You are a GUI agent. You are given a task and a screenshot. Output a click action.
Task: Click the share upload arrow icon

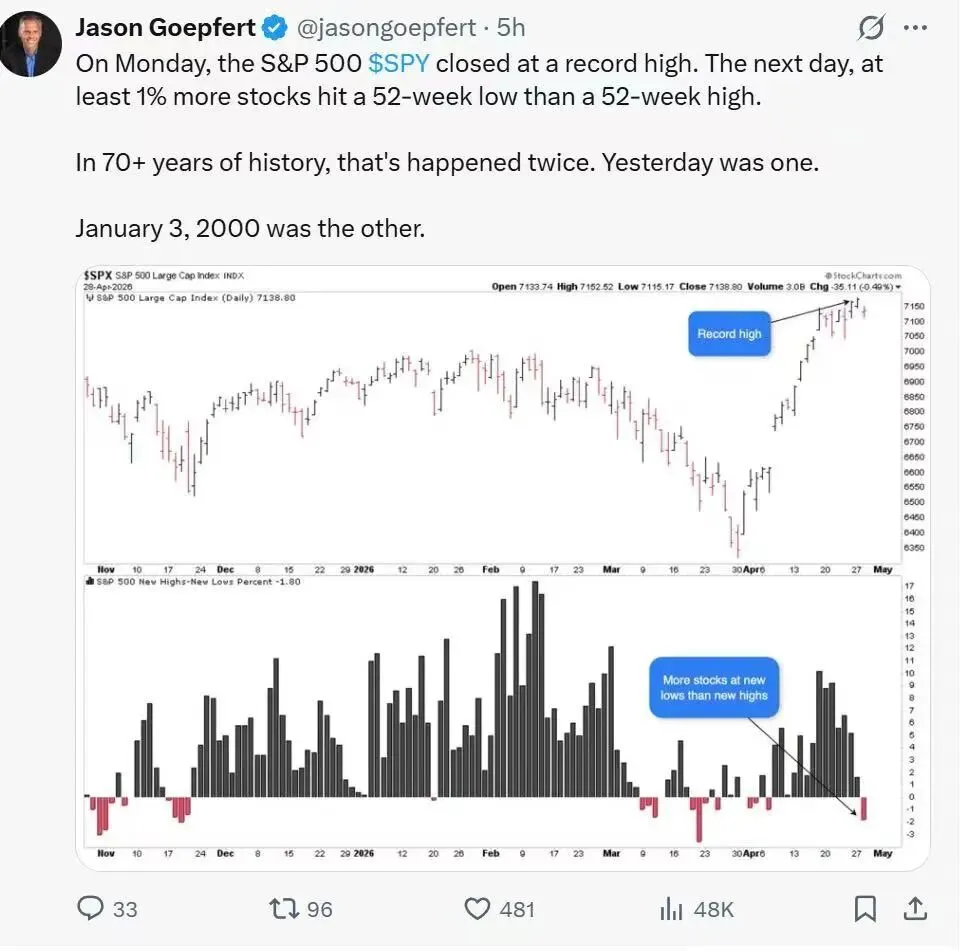point(914,908)
